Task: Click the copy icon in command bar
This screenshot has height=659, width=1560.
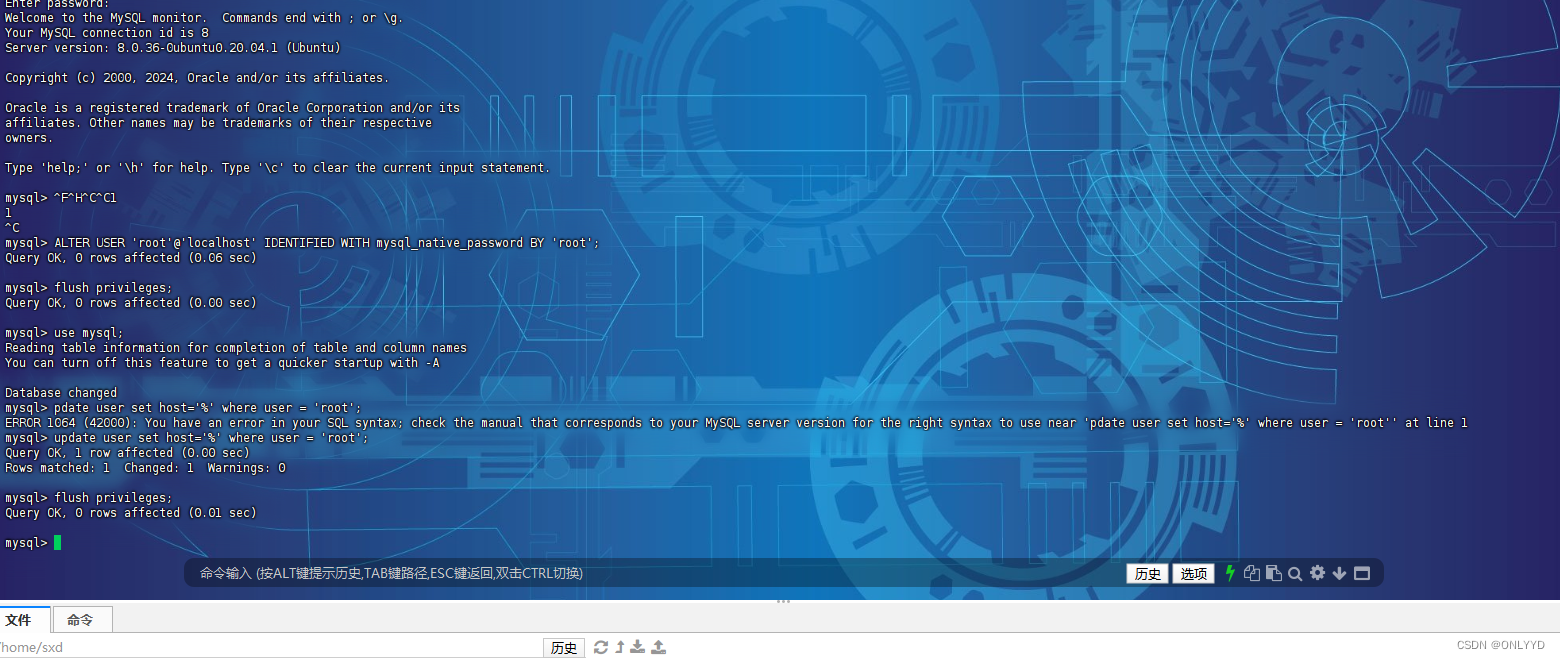Action: [x=1251, y=573]
